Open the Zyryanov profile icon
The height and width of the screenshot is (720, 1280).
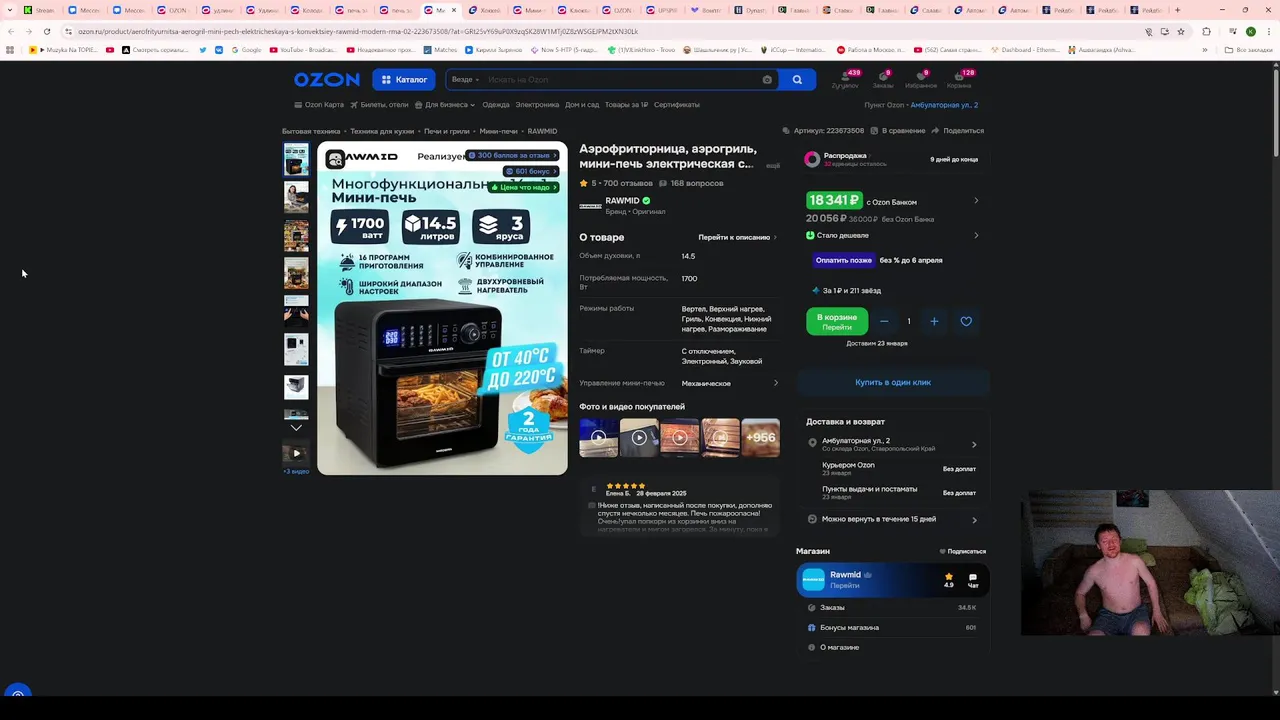click(845, 79)
